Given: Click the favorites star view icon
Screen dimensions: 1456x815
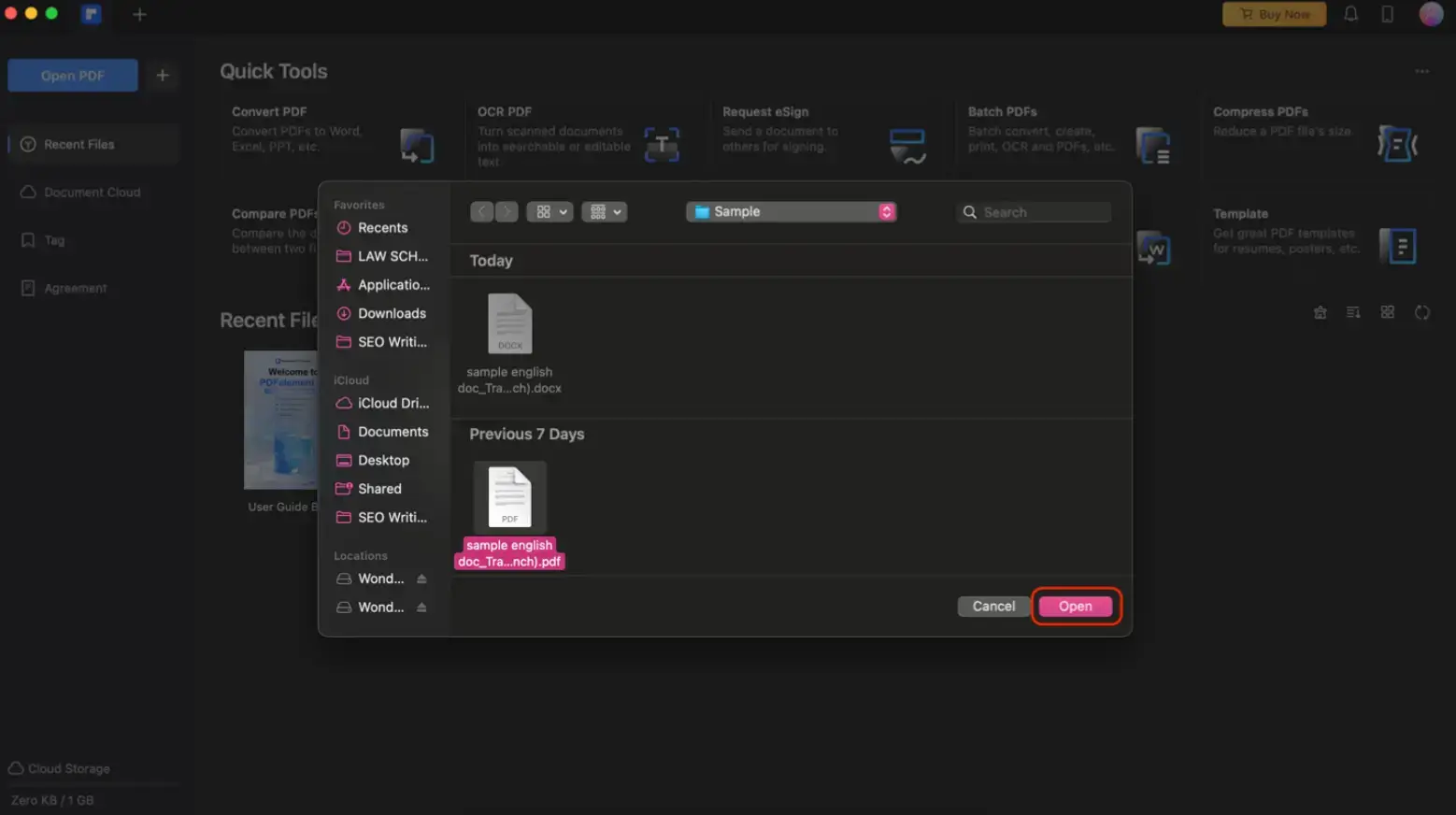Looking at the screenshot, I should 1320,312.
